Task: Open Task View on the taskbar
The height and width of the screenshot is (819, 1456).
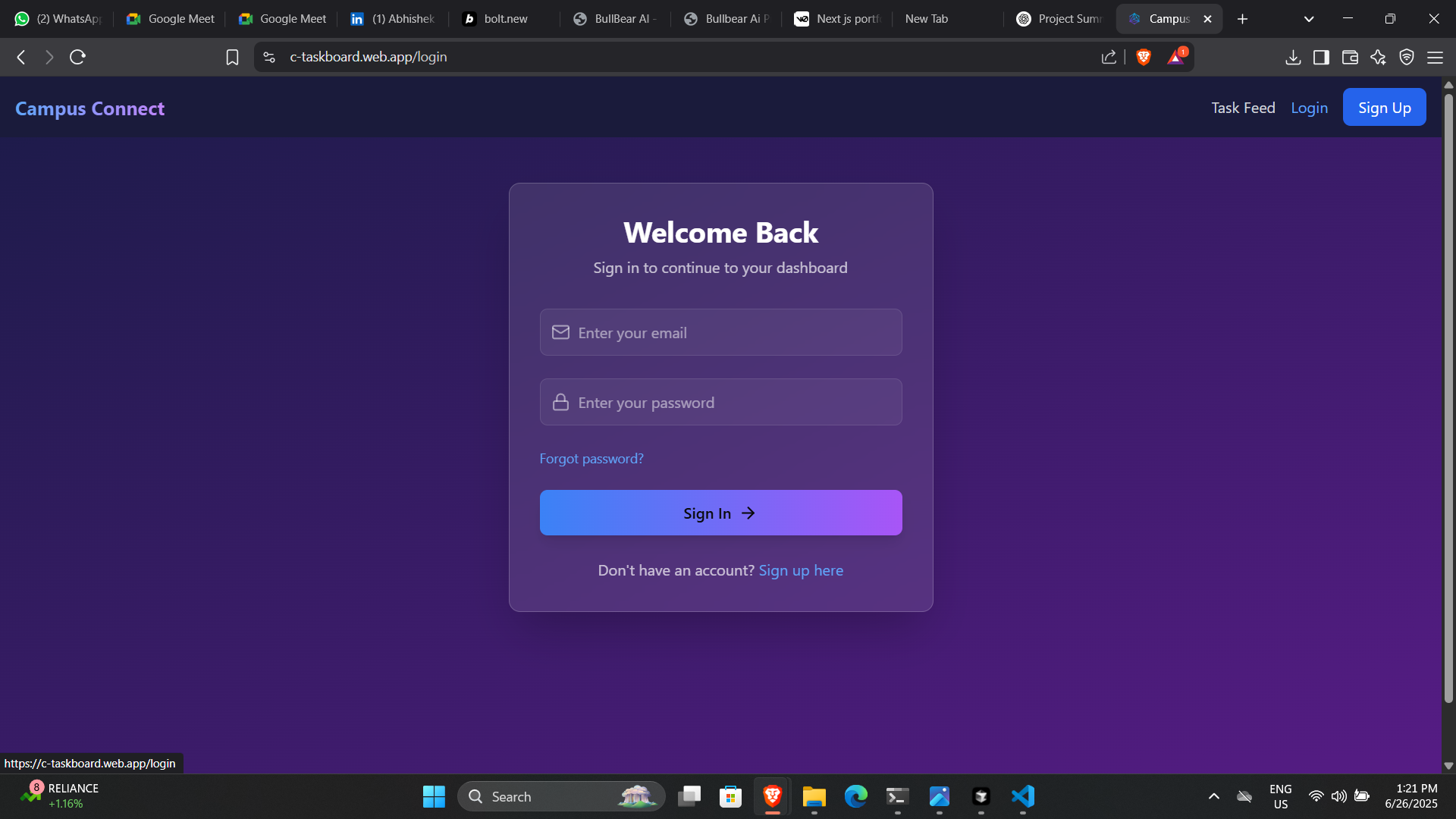Action: 689,796
